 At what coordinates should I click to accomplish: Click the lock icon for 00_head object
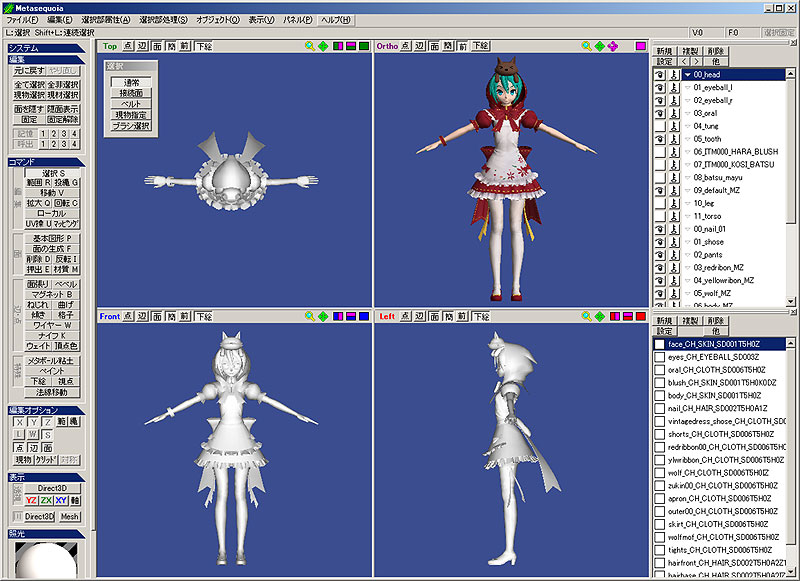click(674, 74)
